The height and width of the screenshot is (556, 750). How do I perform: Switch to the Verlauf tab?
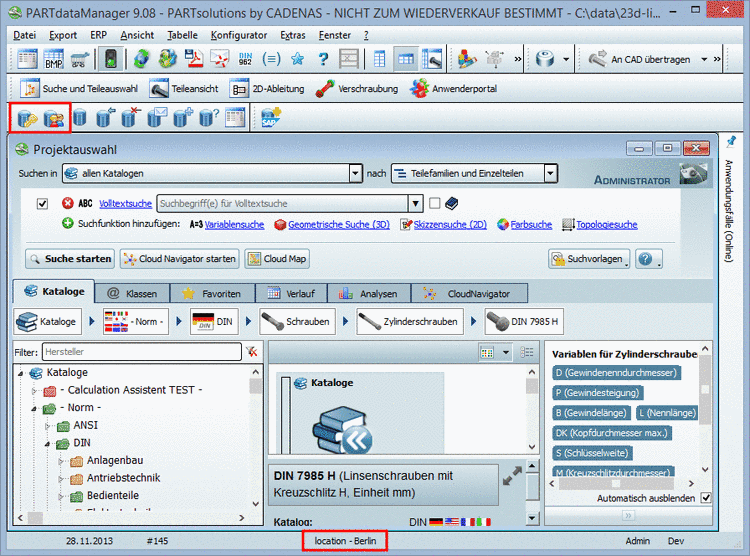(291, 293)
